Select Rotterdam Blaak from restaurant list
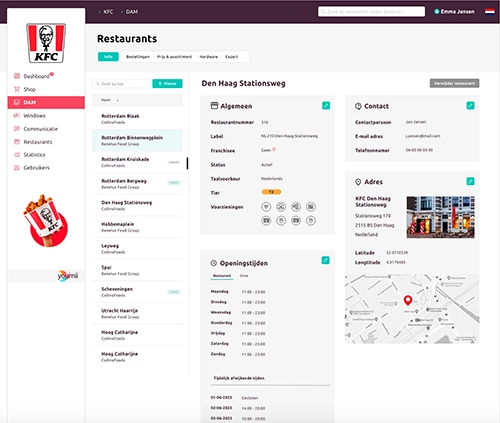Viewport: 500px width, 423px height. pyautogui.click(x=137, y=119)
